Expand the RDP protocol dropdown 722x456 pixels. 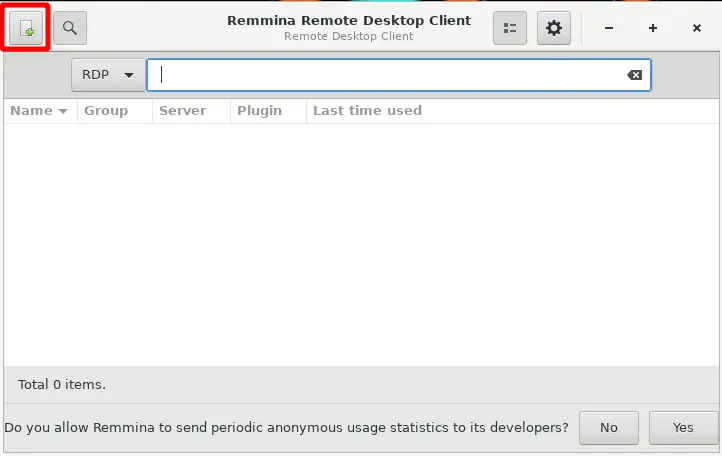pyautogui.click(x=107, y=75)
